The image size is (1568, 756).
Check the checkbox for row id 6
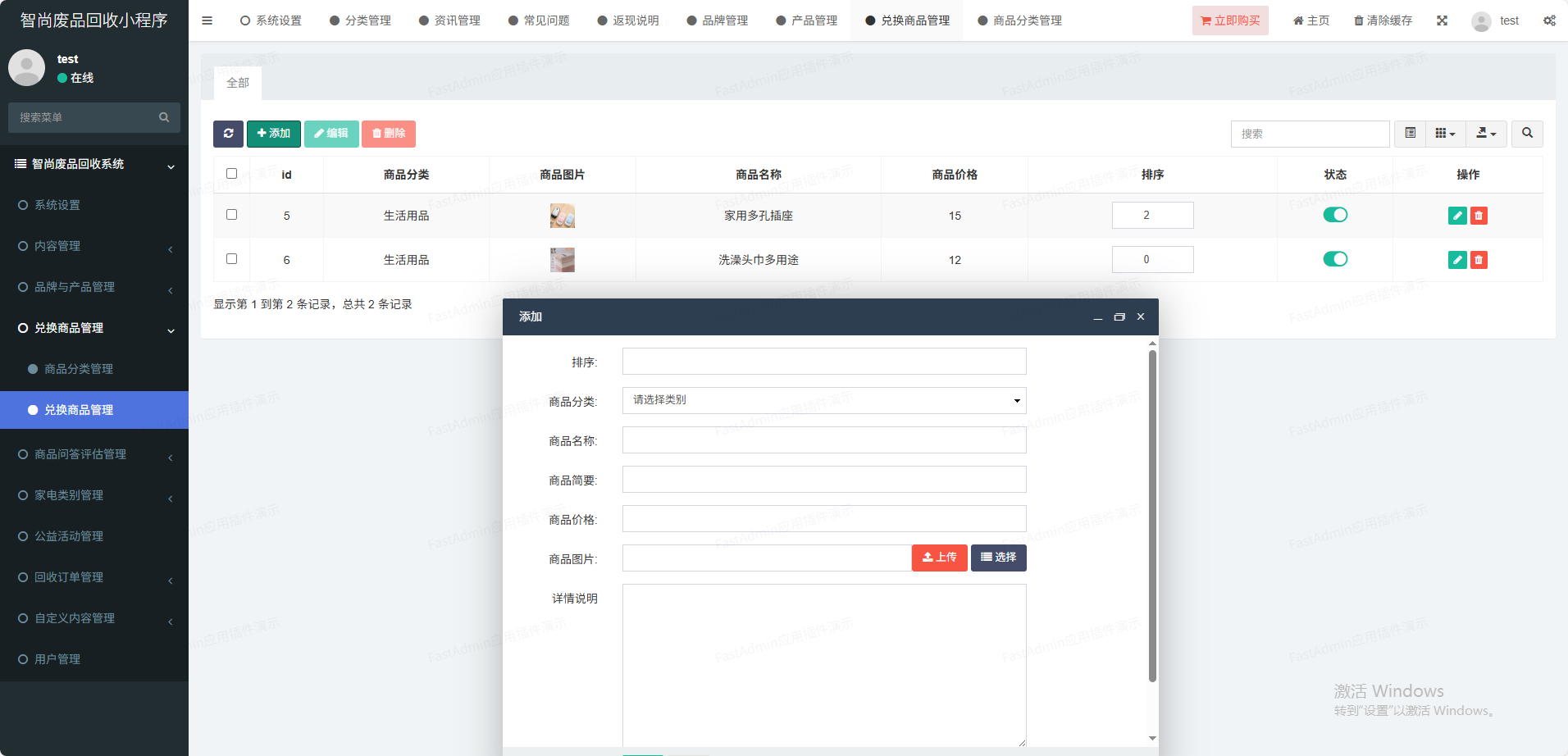pos(231,259)
